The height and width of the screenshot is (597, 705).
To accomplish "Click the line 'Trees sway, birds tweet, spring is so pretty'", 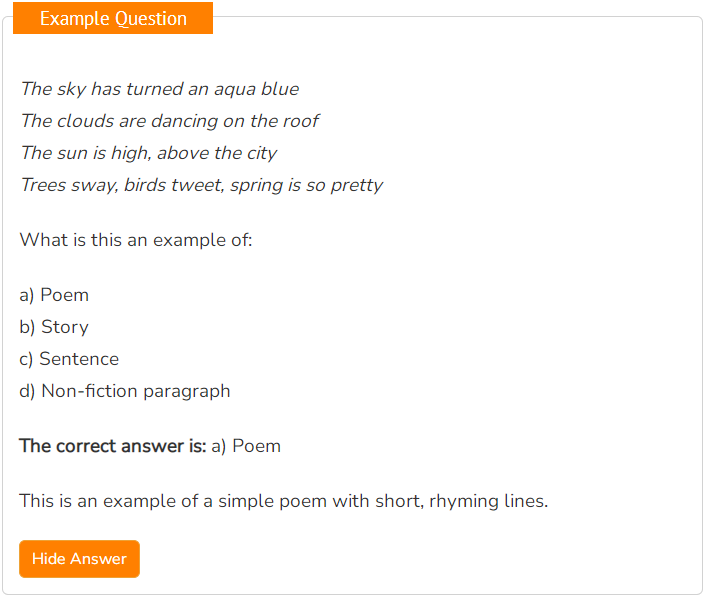I will 202,185.
